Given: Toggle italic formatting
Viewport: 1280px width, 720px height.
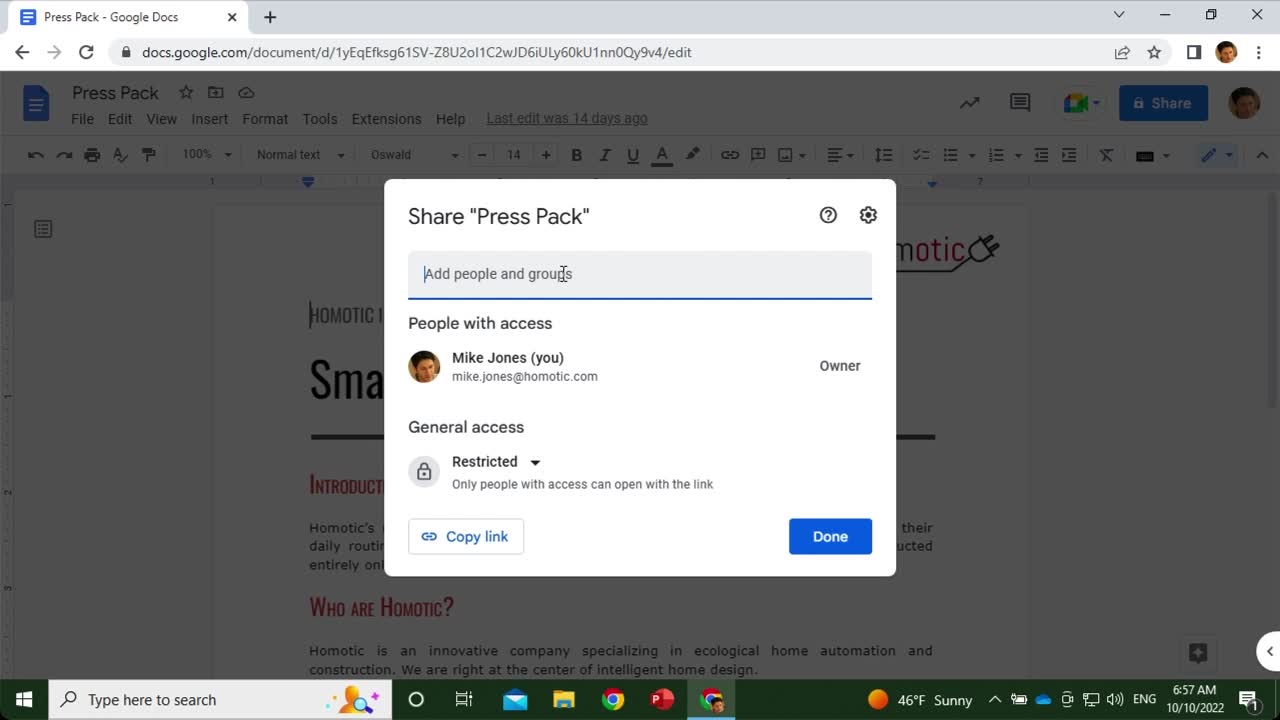Looking at the screenshot, I should (604, 155).
